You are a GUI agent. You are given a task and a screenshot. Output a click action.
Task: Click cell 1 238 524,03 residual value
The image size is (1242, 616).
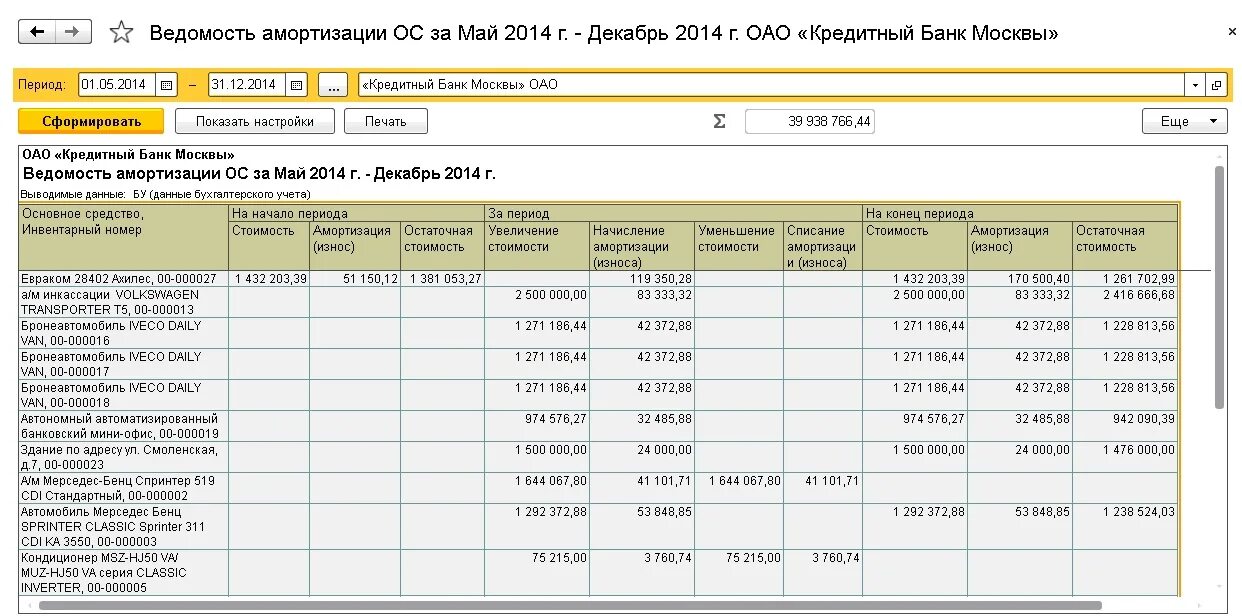tap(1125, 526)
